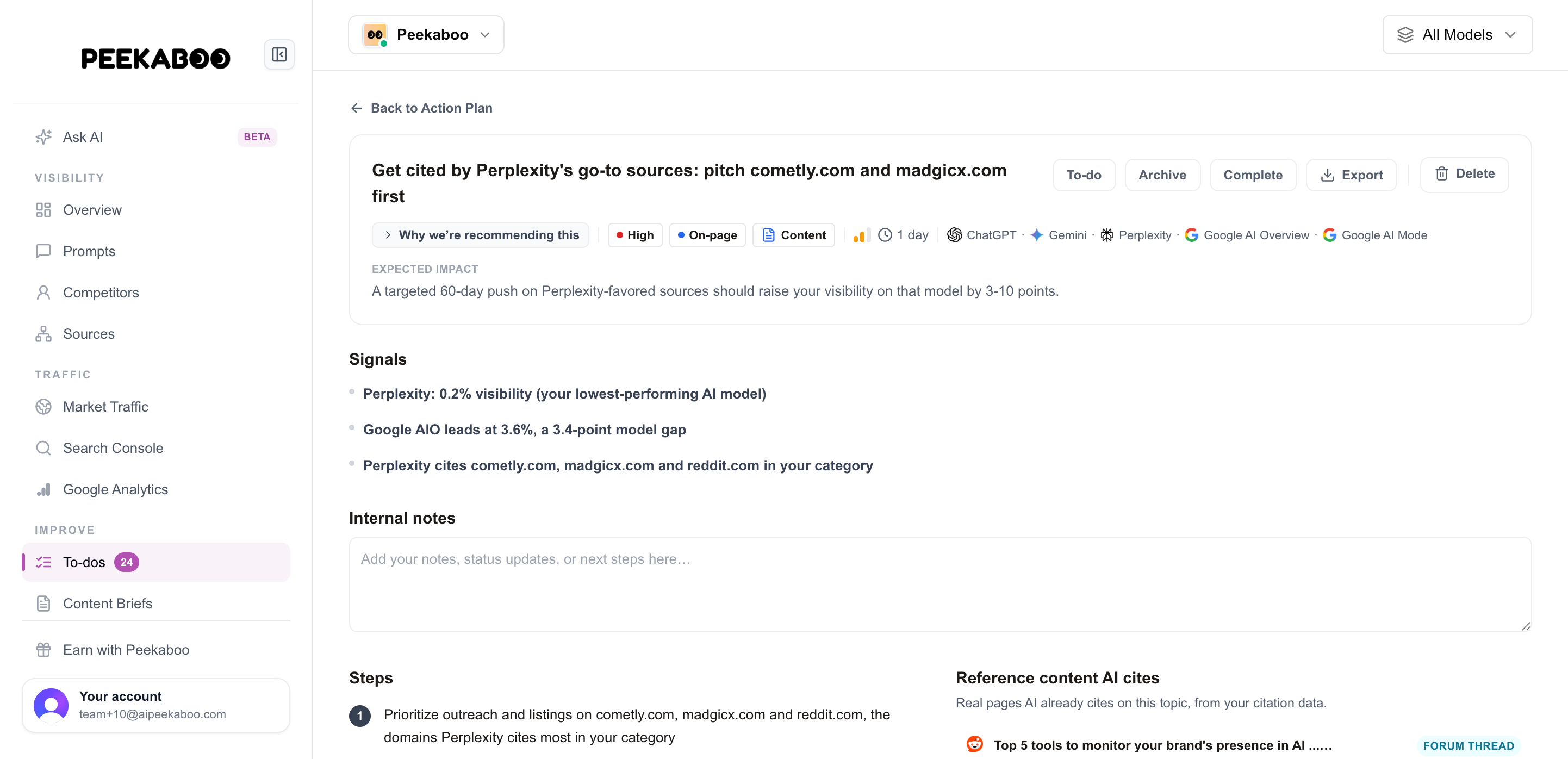Open the To-dos menu item
This screenshot has width=1568, height=759.
(x=157, y=562)
